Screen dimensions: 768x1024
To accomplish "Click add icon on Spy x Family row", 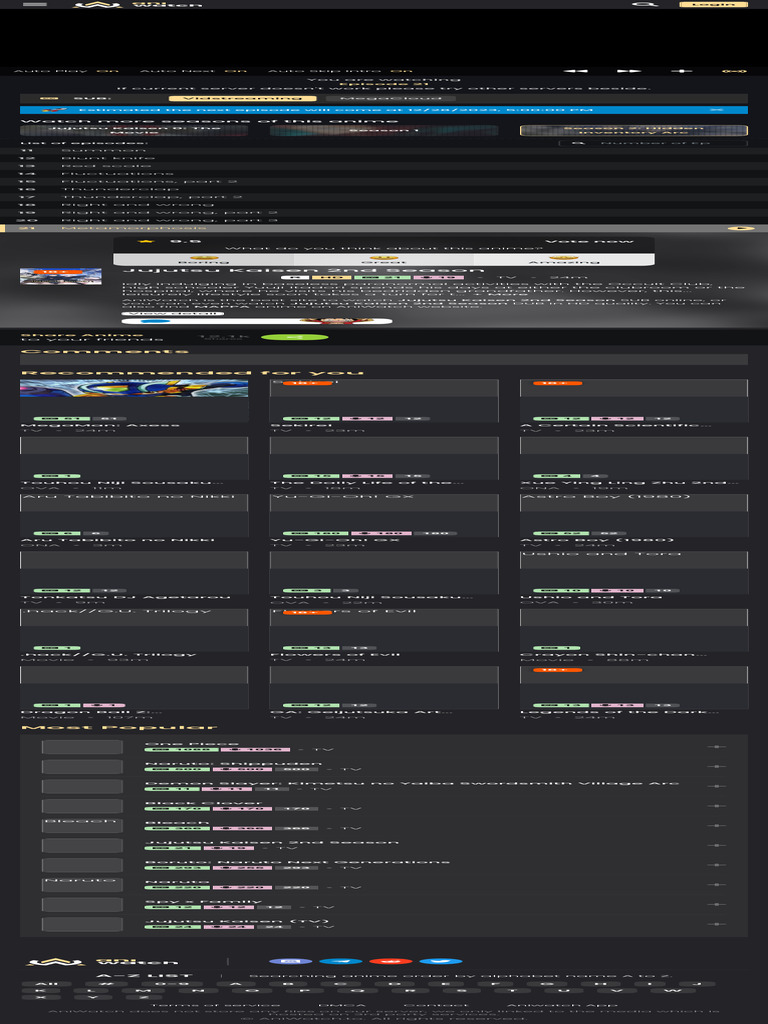I will (716, 904).
